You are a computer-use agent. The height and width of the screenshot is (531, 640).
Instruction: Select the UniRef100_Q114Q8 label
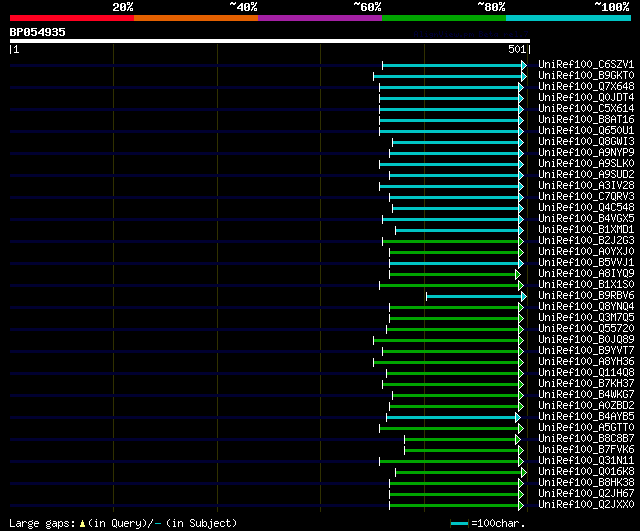[586, 373]
